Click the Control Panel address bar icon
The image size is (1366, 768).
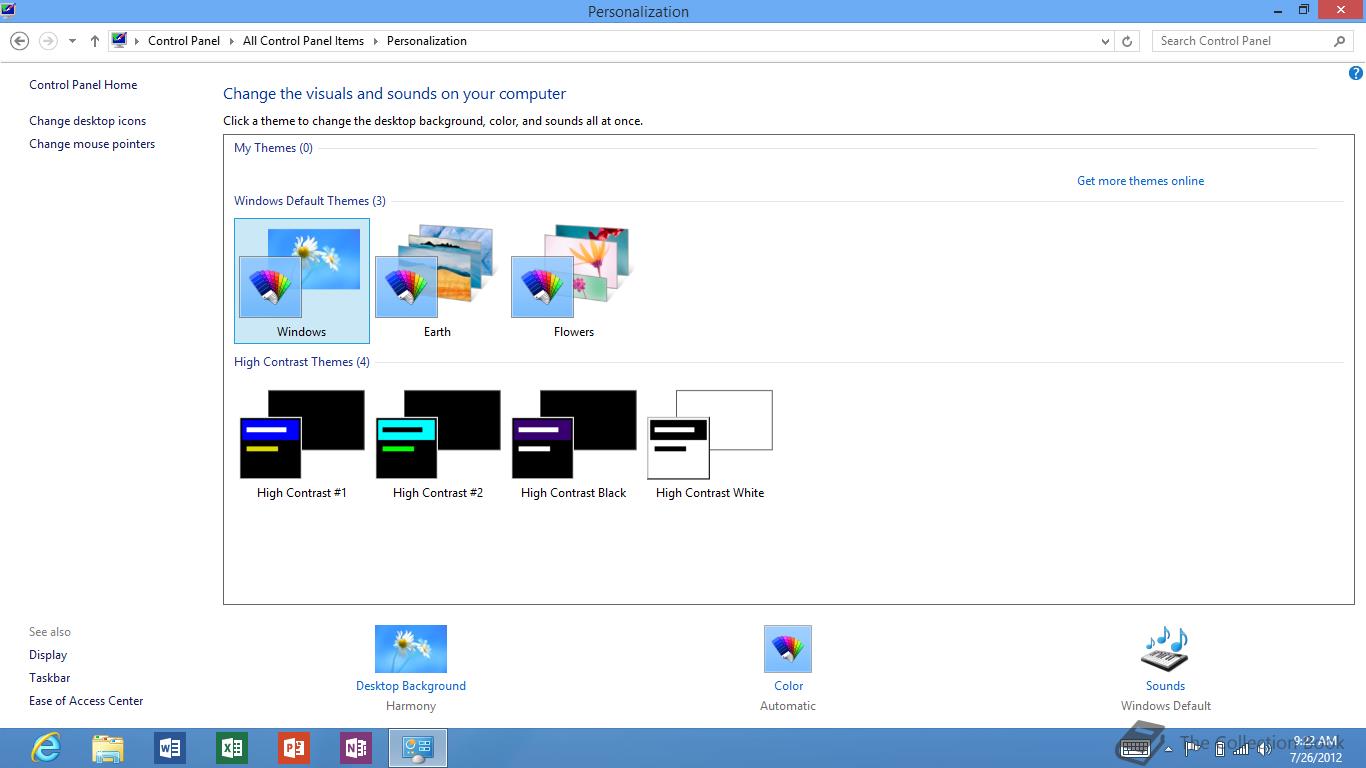coord(119,41)
